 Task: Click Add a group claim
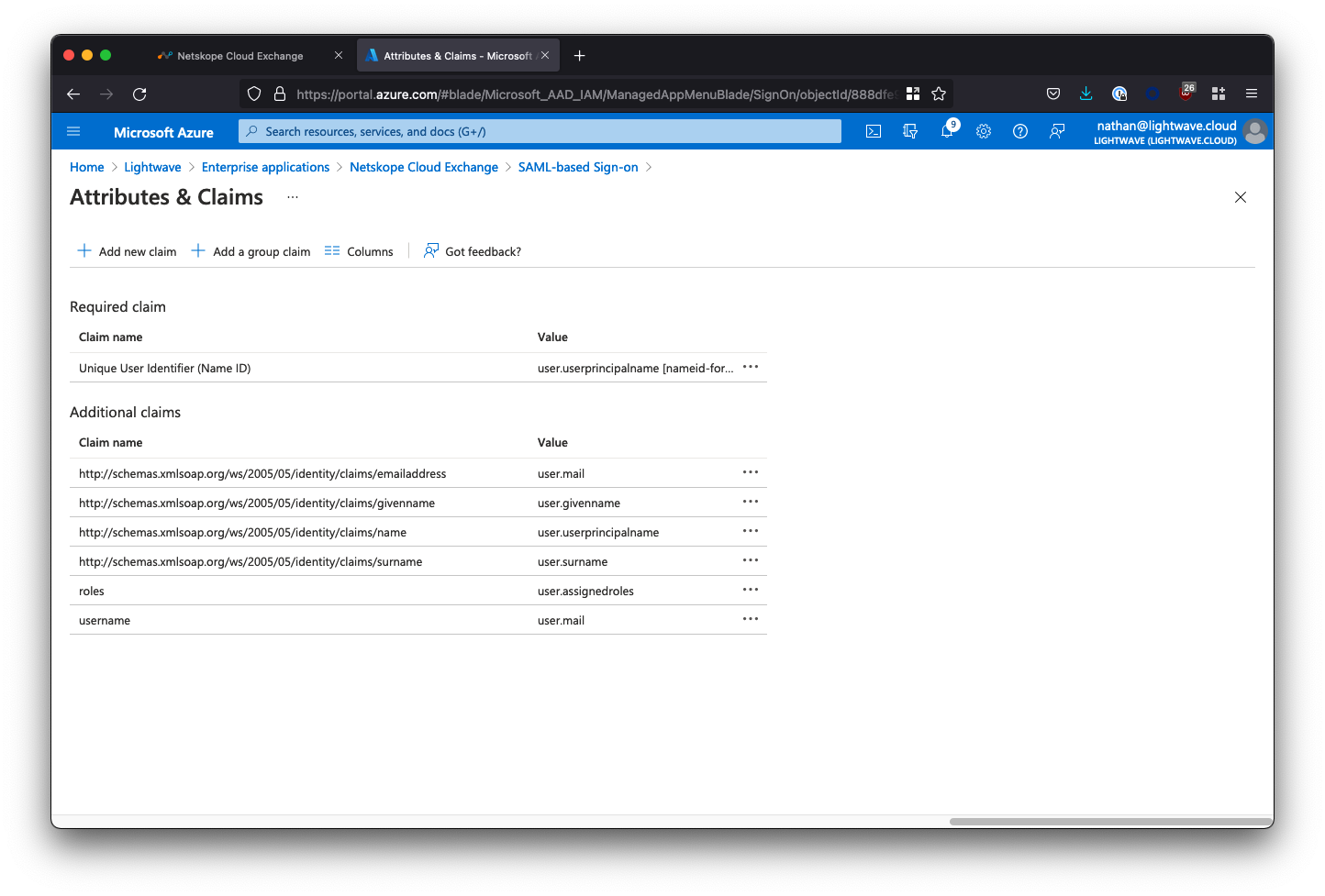click(x=251, y=251)
